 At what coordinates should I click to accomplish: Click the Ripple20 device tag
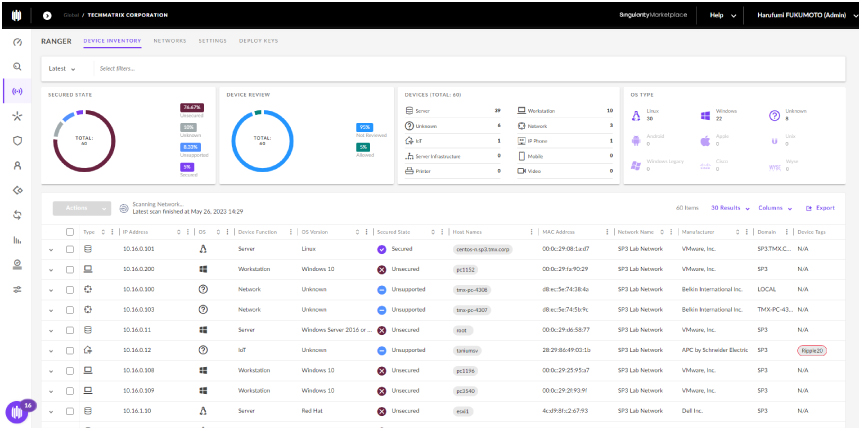tap(812, 350)
